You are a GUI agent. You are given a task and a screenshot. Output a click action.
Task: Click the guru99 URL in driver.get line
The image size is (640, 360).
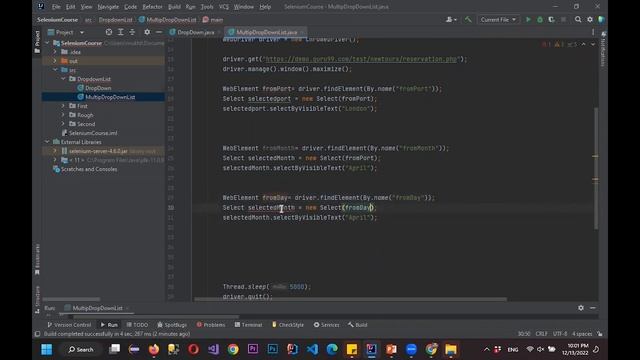pyautogui.click(x=361, y=59)
